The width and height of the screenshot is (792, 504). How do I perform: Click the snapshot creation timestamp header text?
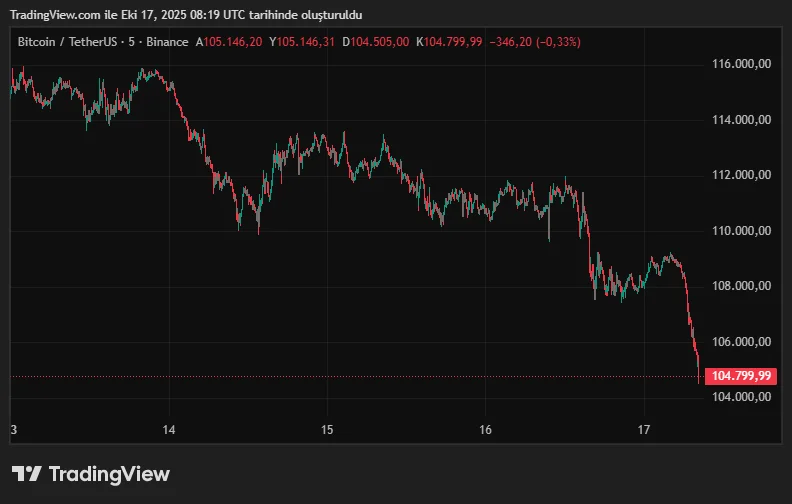[x=187, y=15]
